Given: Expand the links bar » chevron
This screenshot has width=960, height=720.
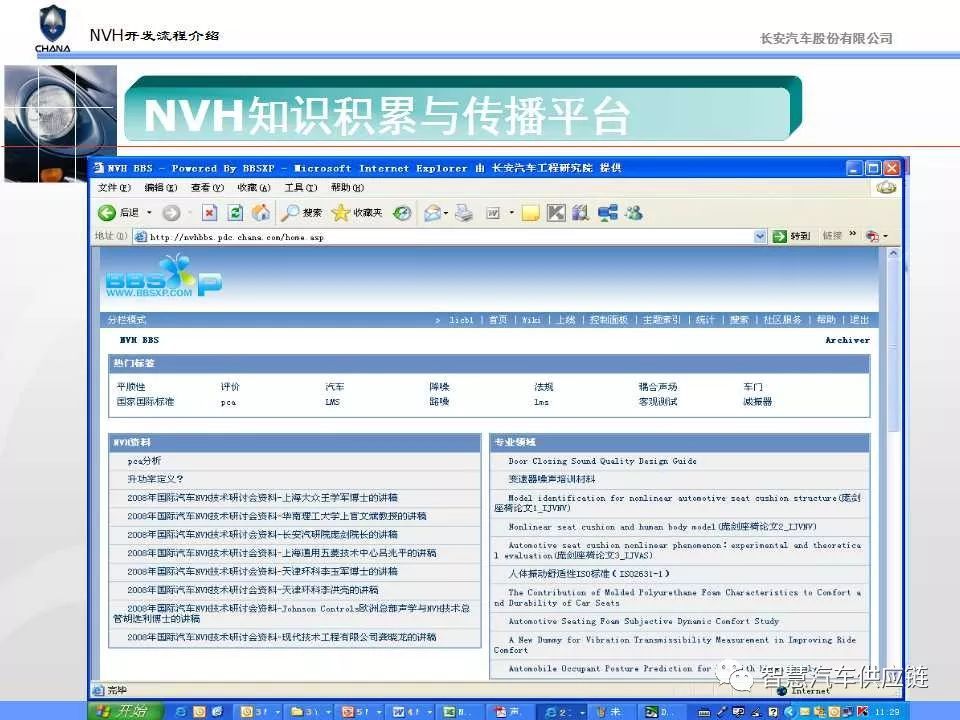Looking at the screenshot, I should tap(853, 234).
